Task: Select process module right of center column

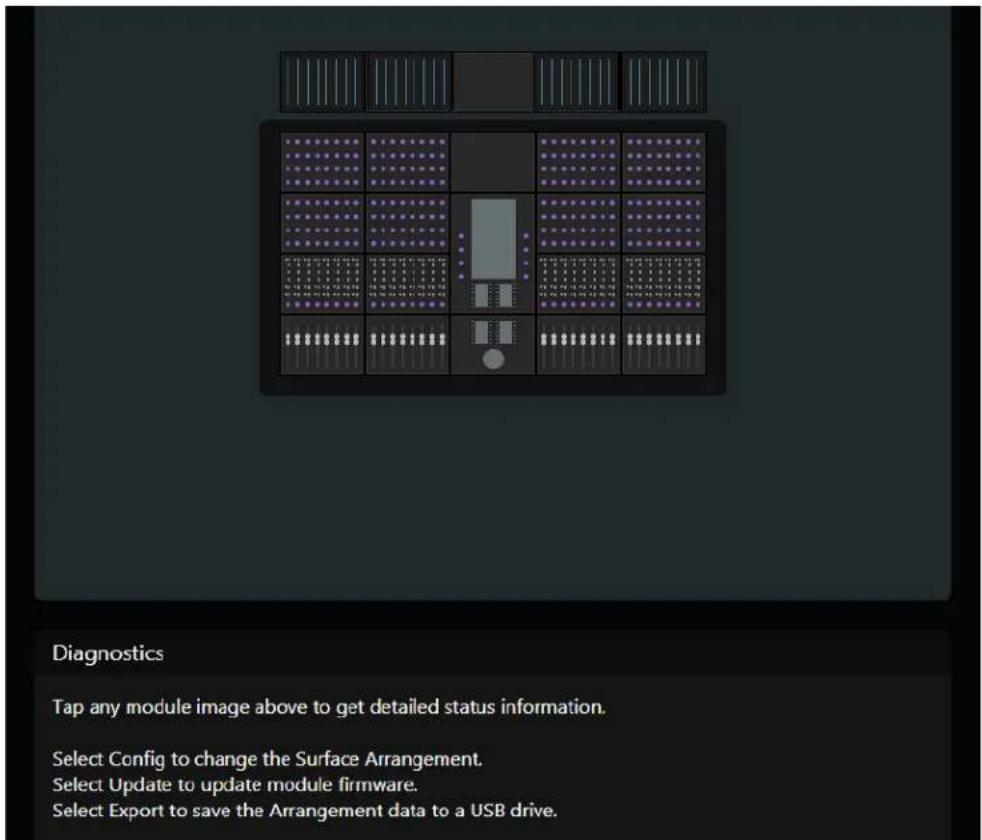Action: tap(578, 283)
